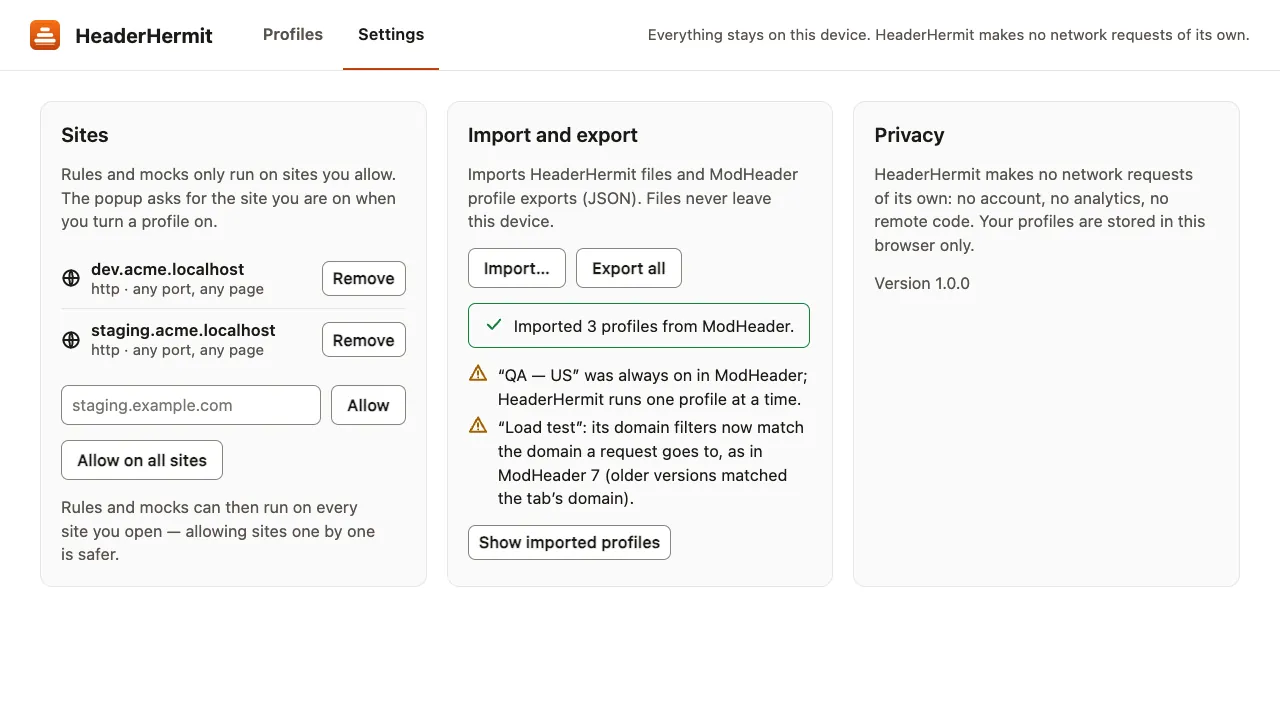
Task: Switch to the Settings tab
Action: tap(391, 35)
